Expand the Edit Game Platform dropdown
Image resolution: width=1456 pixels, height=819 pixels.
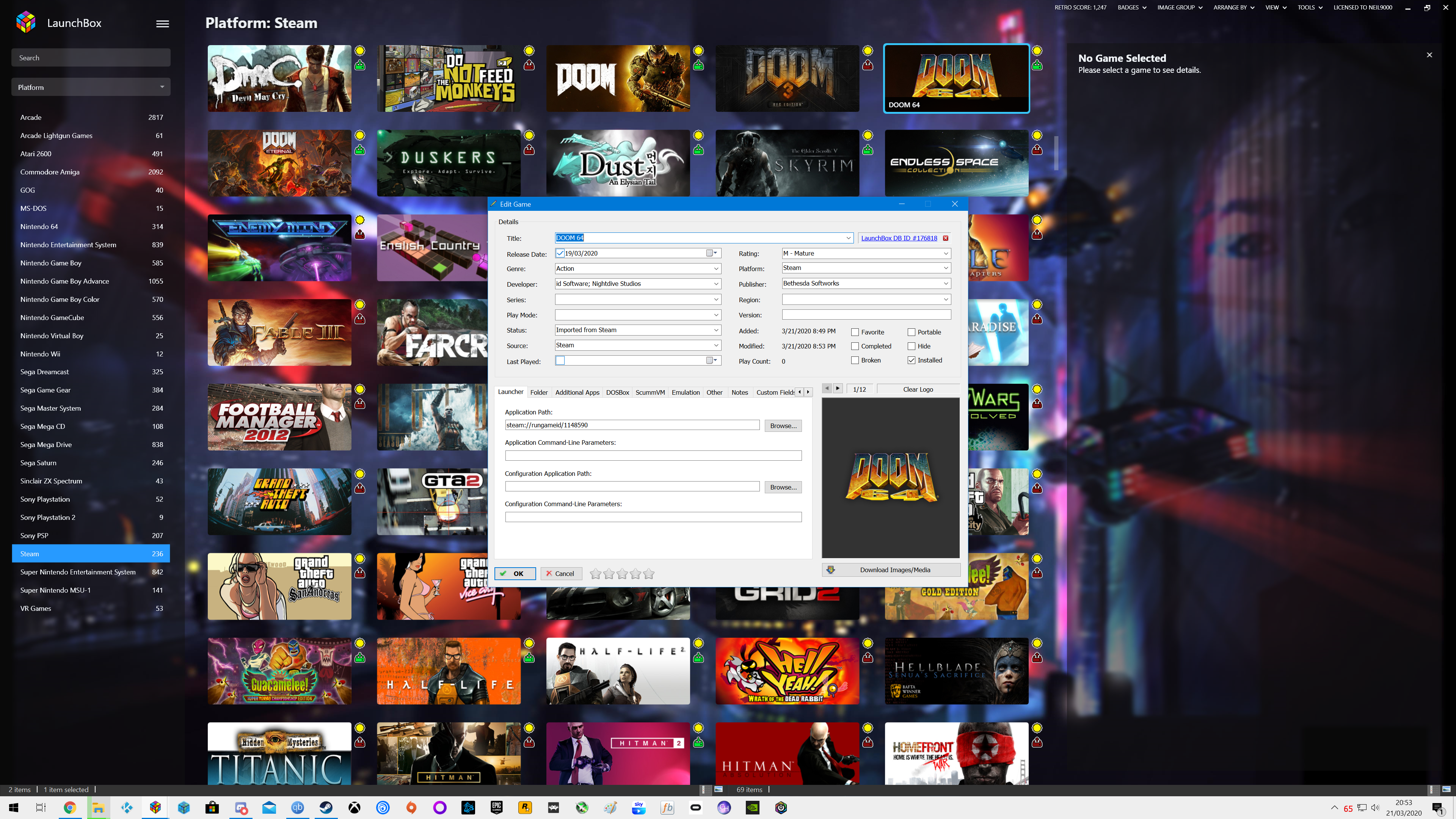pyautogui.click(x=946, y=268)
